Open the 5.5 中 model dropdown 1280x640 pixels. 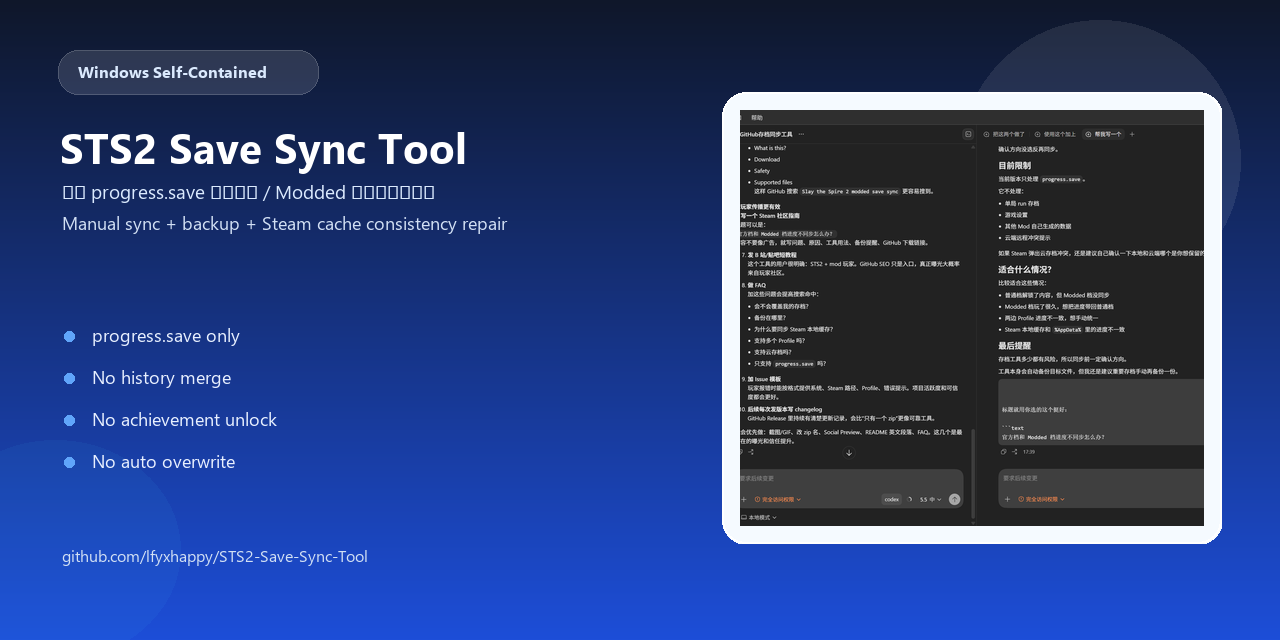[x=930, y=499]
